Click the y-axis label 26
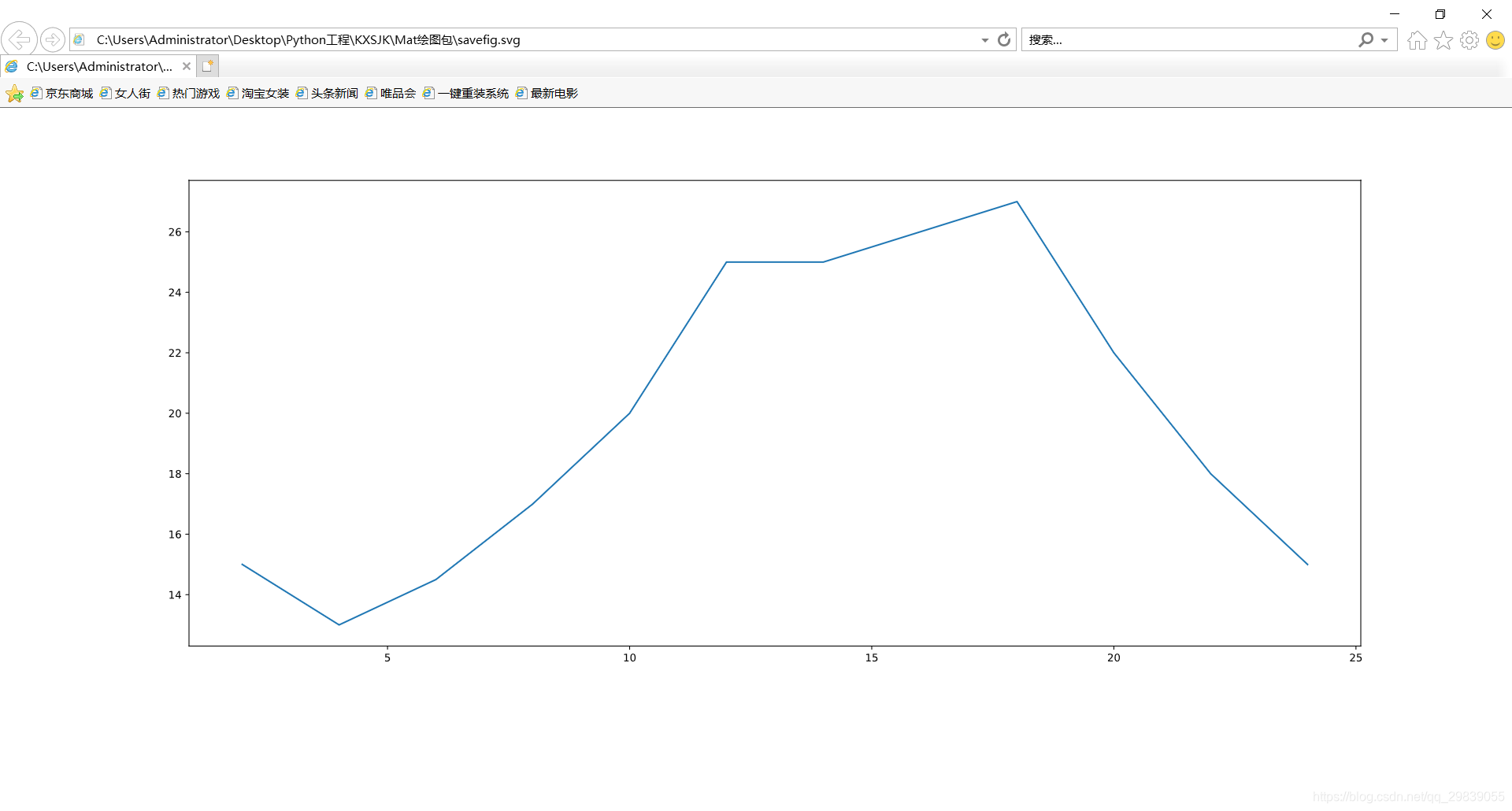The width and height of the screenshot is (1512, 811). click(x=175, y=232)
